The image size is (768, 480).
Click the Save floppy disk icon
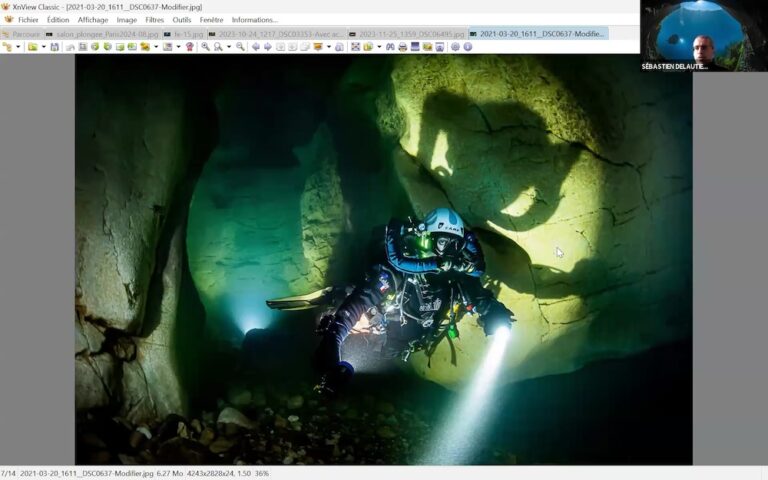point(54,47)
